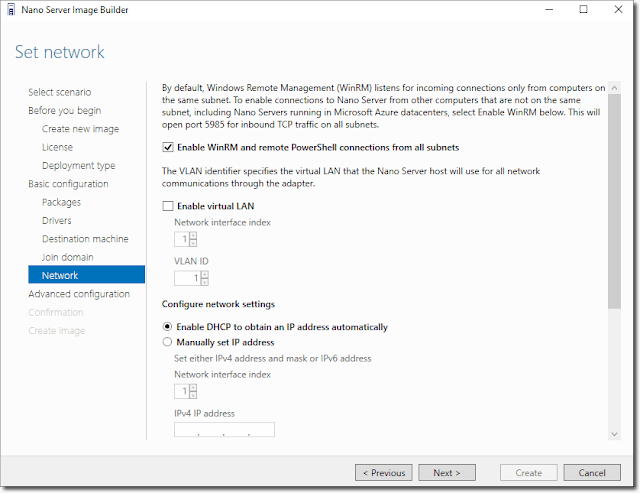Click the scrollbar up arrow

tap(614, 88)
